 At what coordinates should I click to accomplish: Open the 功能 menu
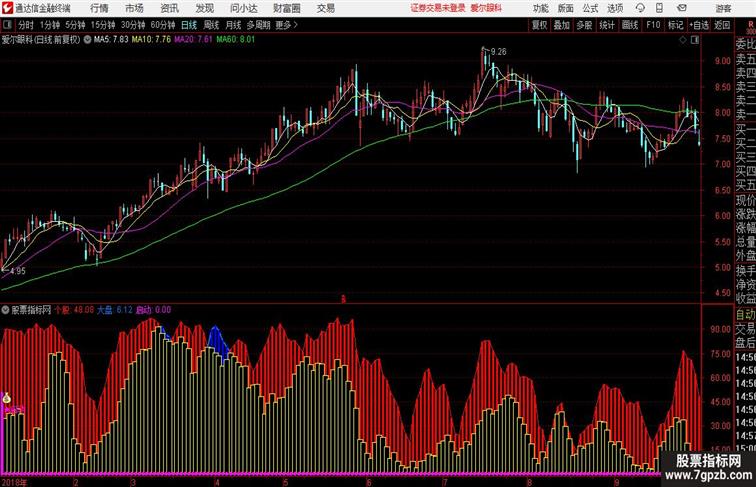pyautogui.click(x=541, y=8)
